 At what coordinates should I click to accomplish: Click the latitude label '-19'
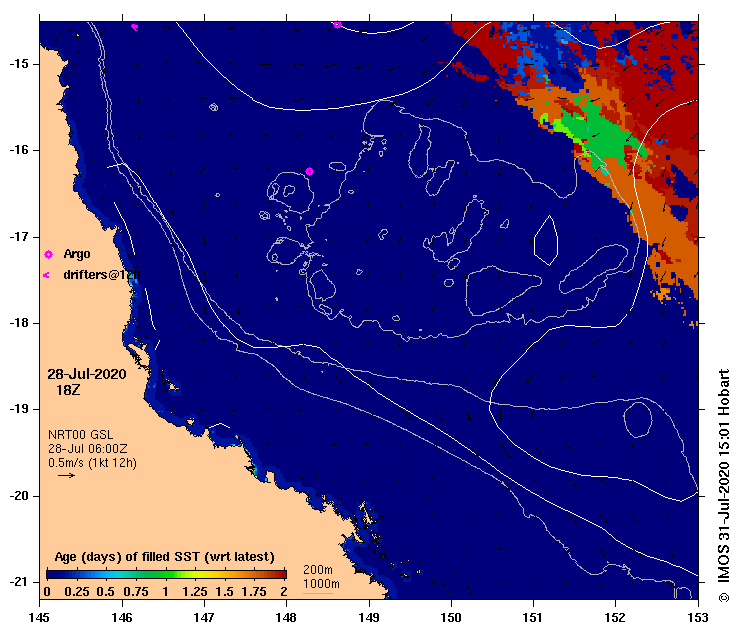[x=18, y=409]
